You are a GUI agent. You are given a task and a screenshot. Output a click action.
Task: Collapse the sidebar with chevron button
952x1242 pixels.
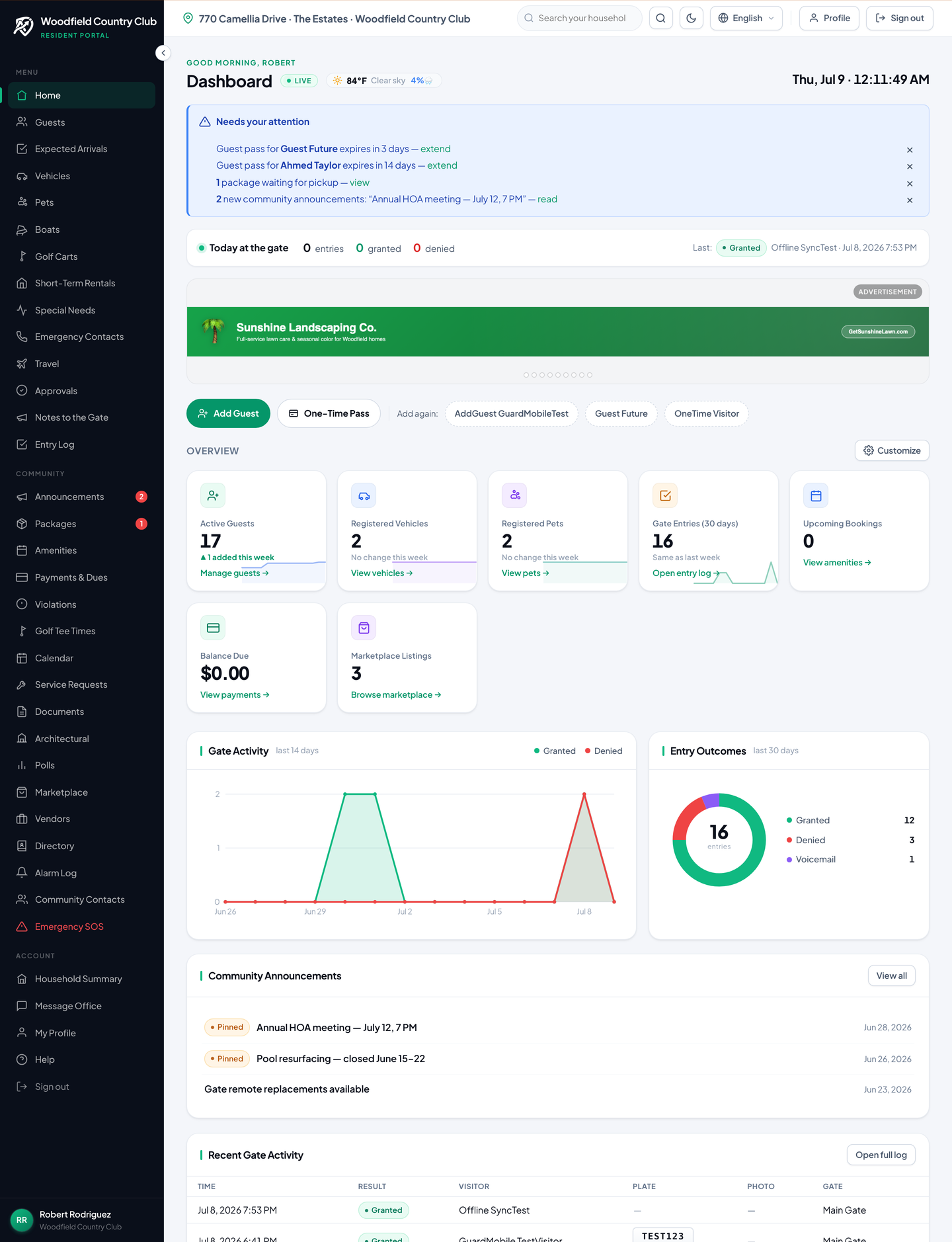click(163, 53)
